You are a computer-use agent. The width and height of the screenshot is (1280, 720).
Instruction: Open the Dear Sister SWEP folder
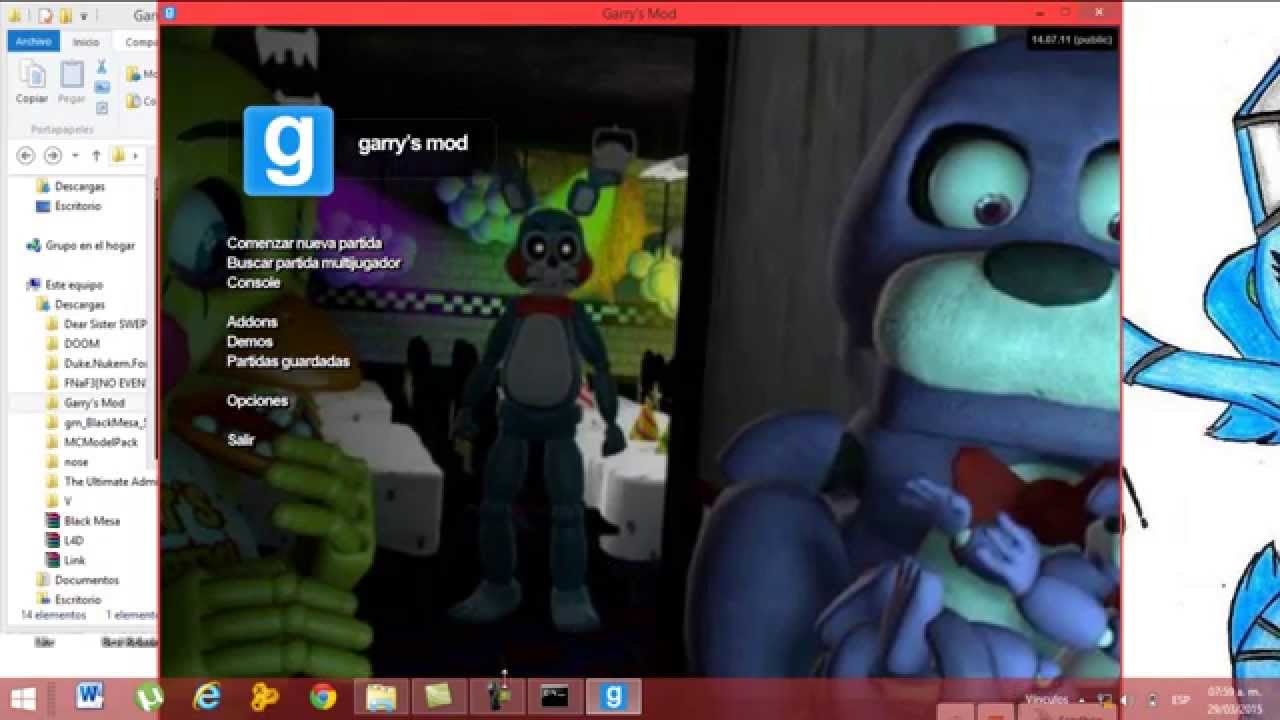point(97,324)
